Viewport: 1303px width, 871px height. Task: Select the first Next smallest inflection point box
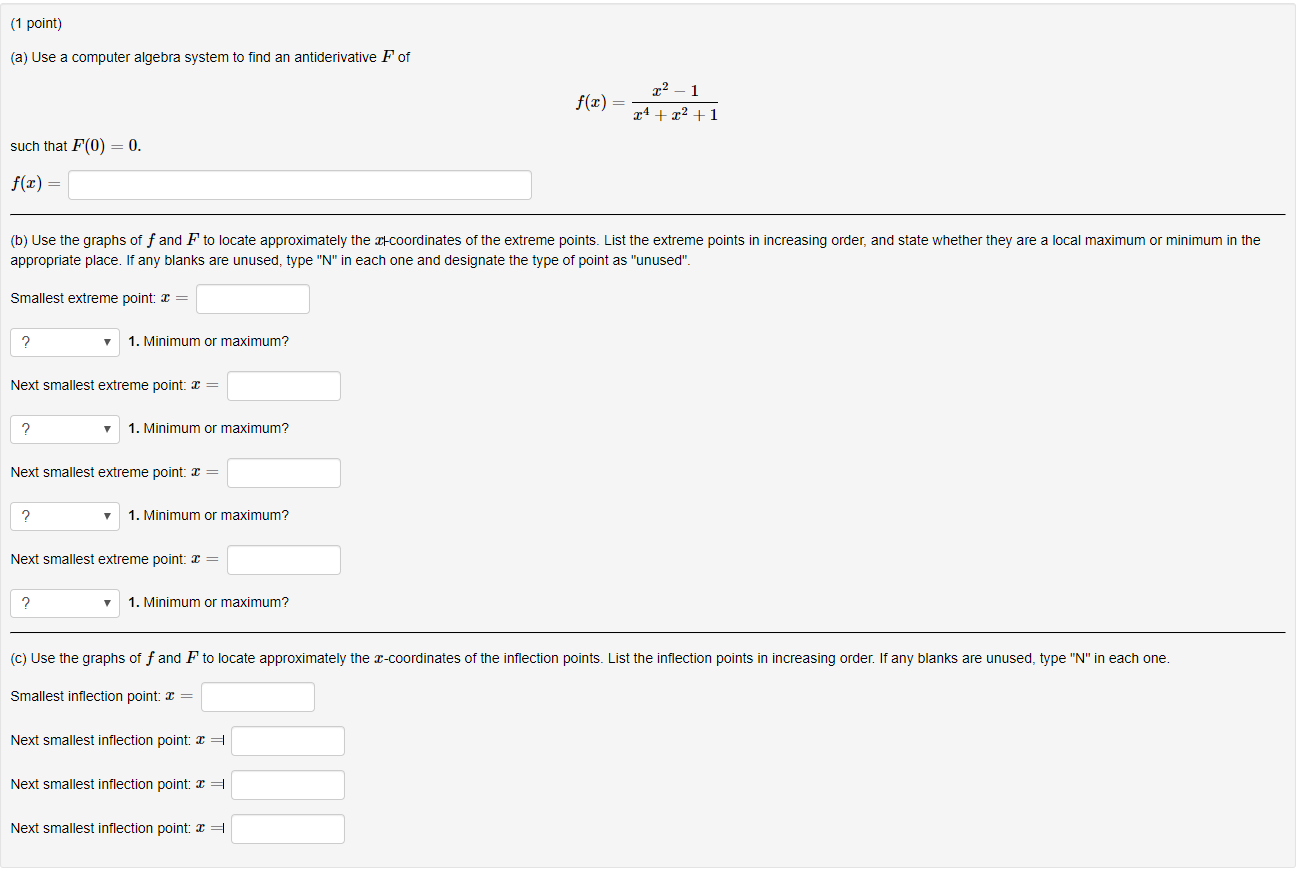(x=287, y=740)
